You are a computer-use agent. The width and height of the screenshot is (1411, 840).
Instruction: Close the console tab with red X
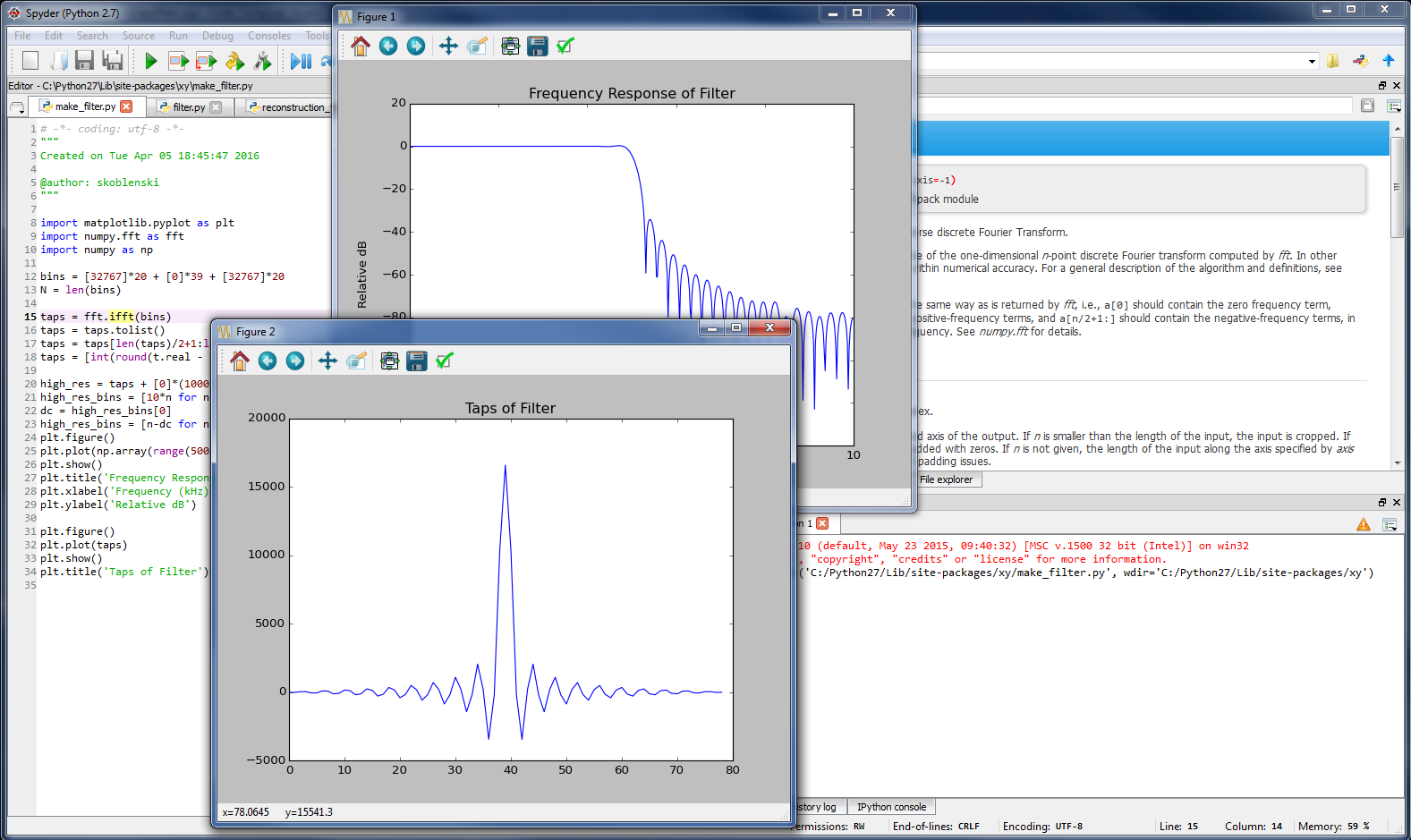click(x=822, y=523)
